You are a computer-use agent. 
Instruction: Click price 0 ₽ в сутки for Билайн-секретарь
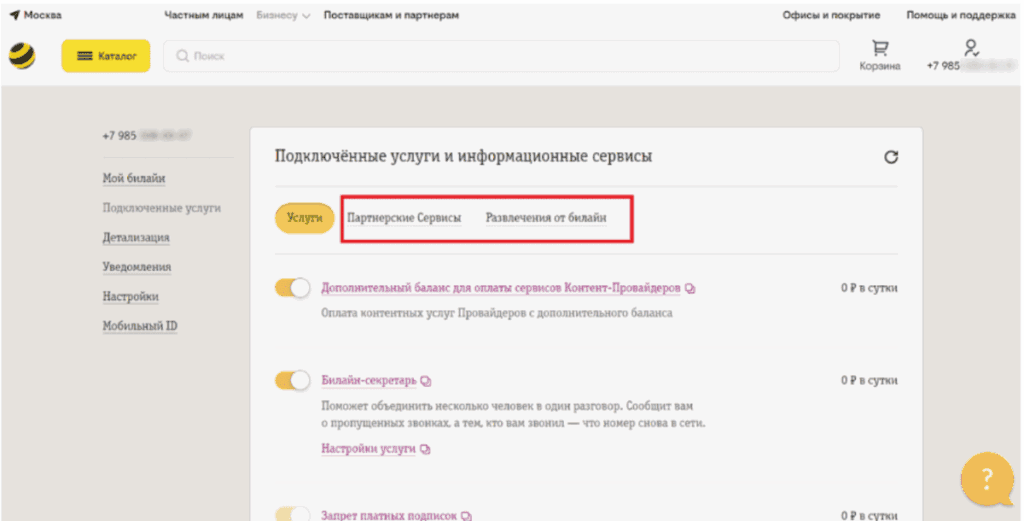pyautogui.click(x=869, y=381)
